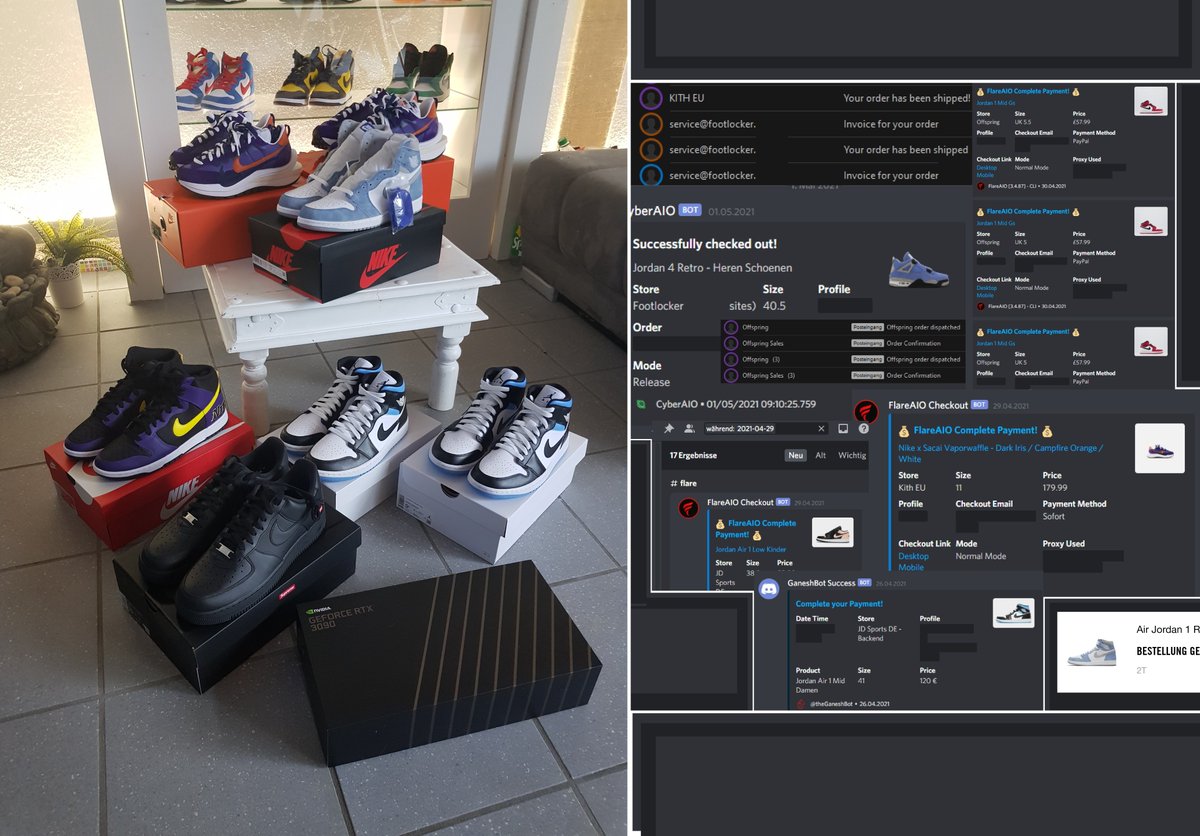Click the '17 Ergebnisse' results count
The image size is (1200, 836).
pyautogui.click(x=693, y=455)
